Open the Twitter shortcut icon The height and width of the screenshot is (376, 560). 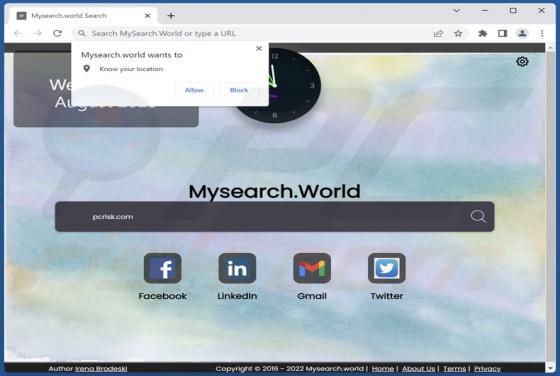click(x=387, y=268)
